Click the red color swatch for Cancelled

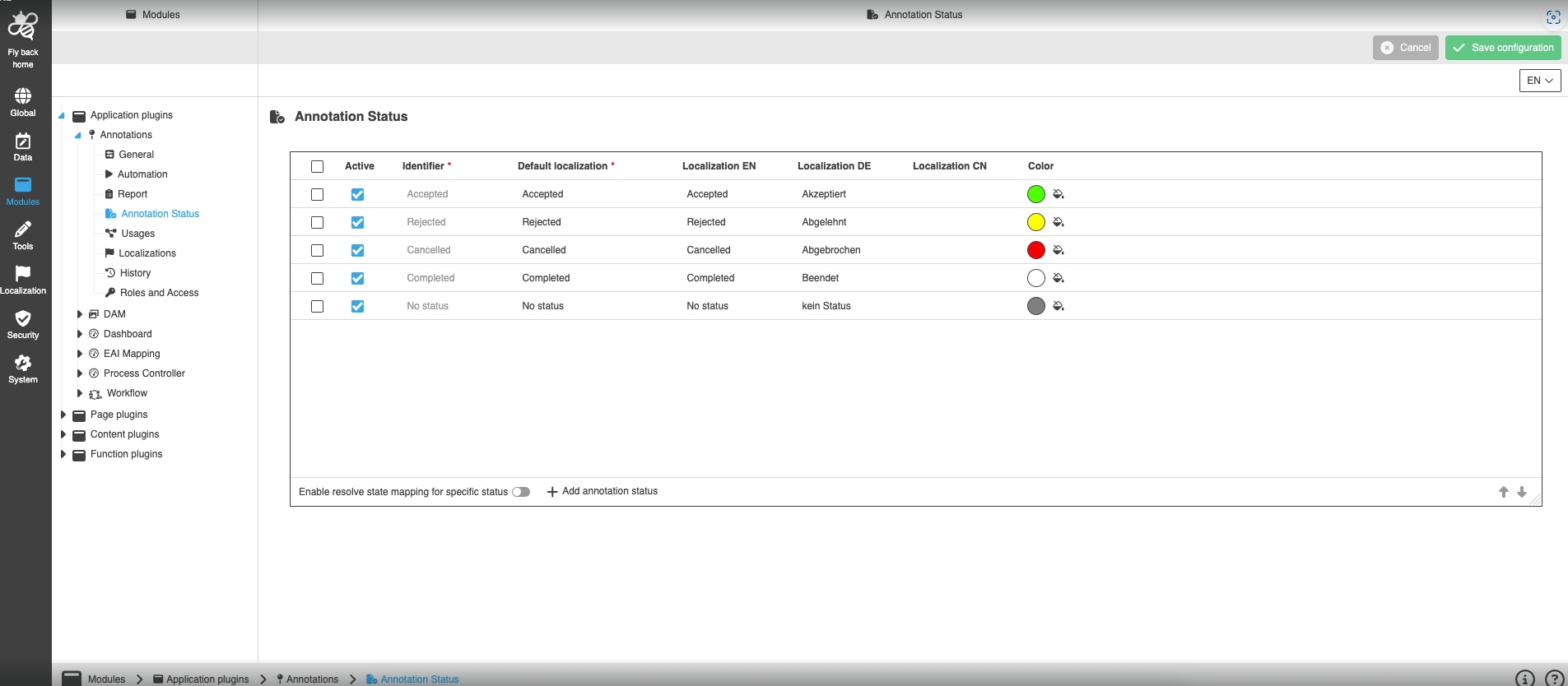coord(1036,250)
